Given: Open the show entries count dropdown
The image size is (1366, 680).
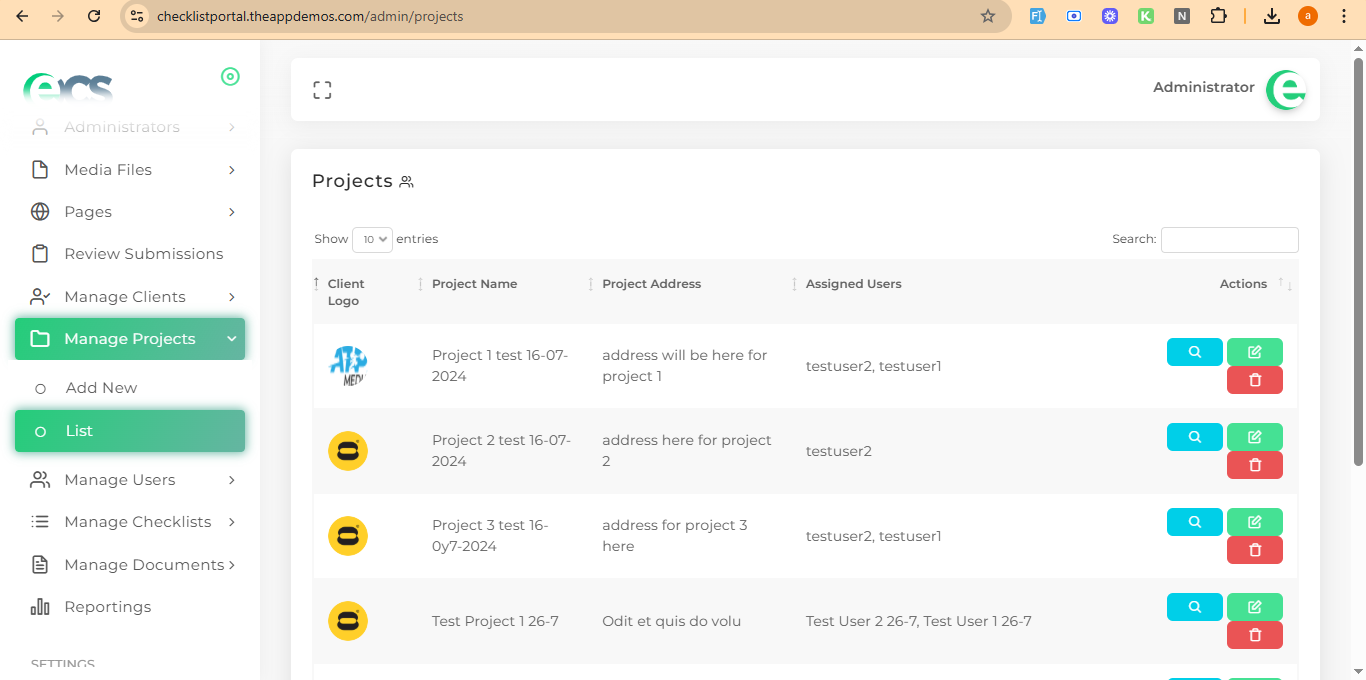Looking at the screenshot, I should [372, 240].
